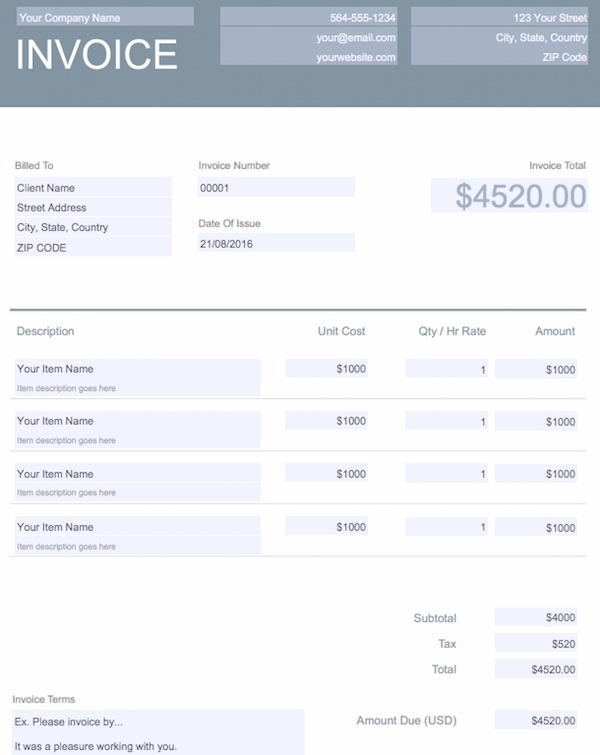Select the first line item's name field
The height and width of the screenshot is (755, 600).
[137, 369]
